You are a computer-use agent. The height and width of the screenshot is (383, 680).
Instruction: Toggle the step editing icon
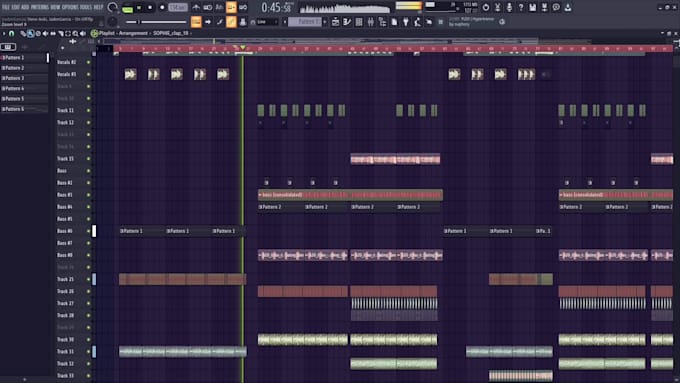coord(219,22)
